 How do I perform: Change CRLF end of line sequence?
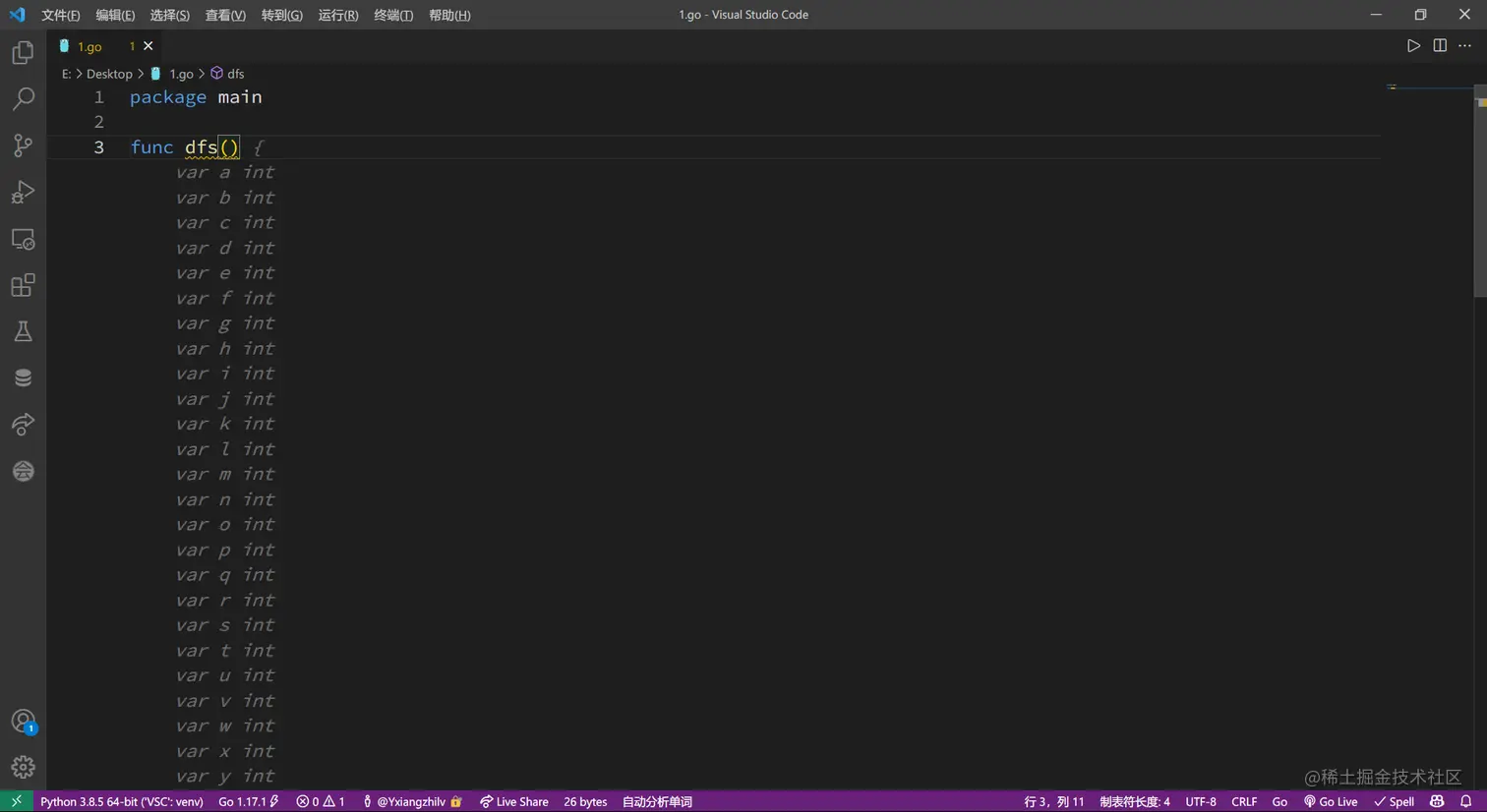(1244, 801)
